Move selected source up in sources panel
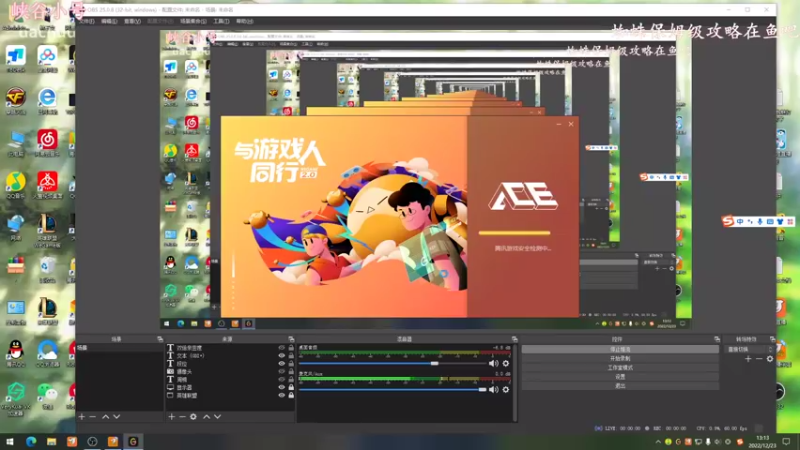 207,417
